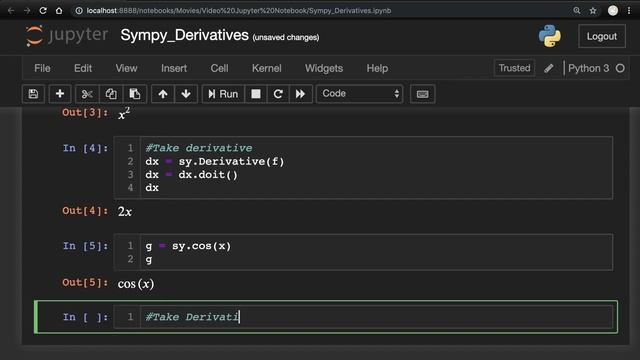Copy selected cells icon
The image size is (640, 360).
111,94
